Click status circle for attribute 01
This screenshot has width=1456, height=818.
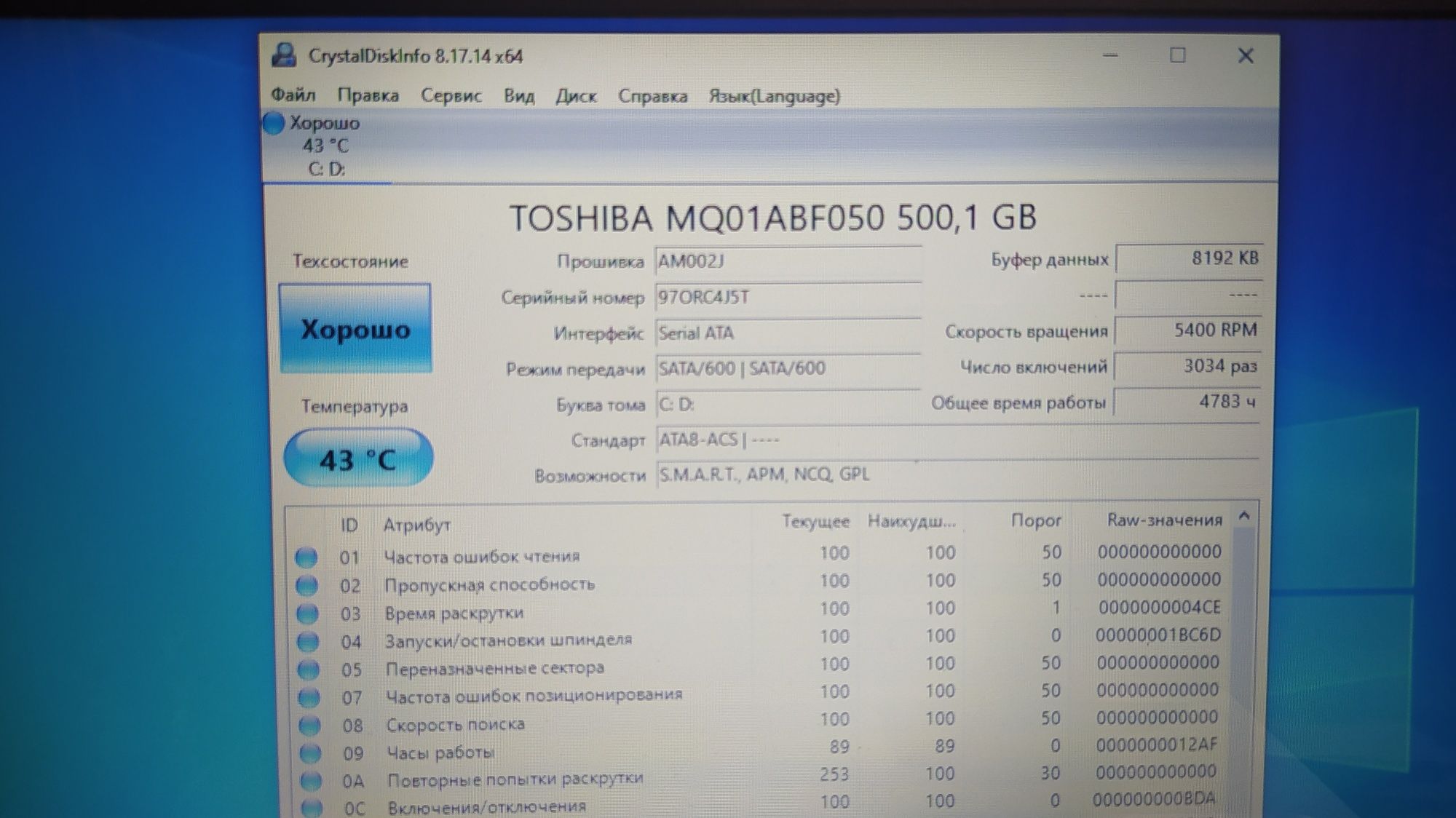(306, 558)
